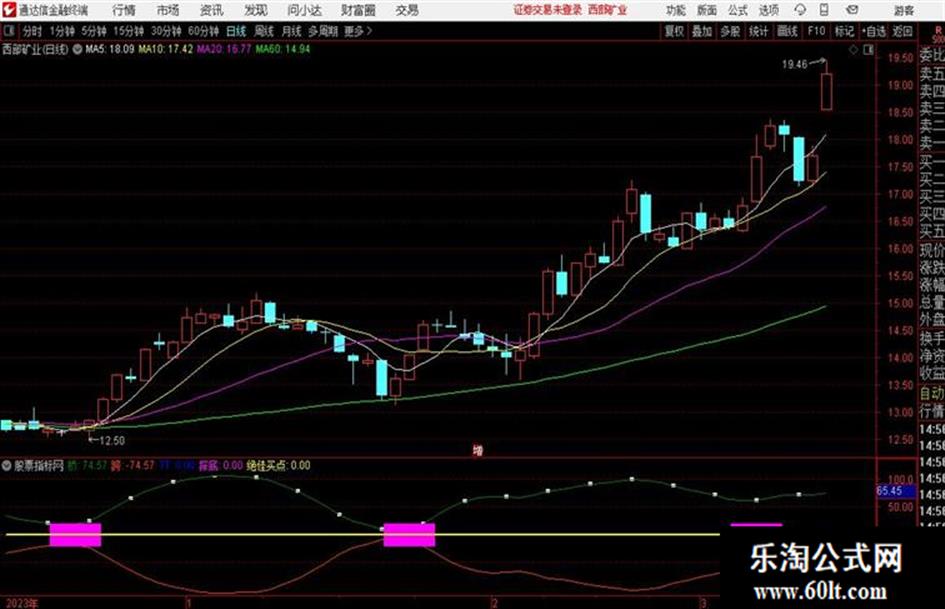
Task: Click the 2023年 time axis label
Action: click(x=21, y=603)
